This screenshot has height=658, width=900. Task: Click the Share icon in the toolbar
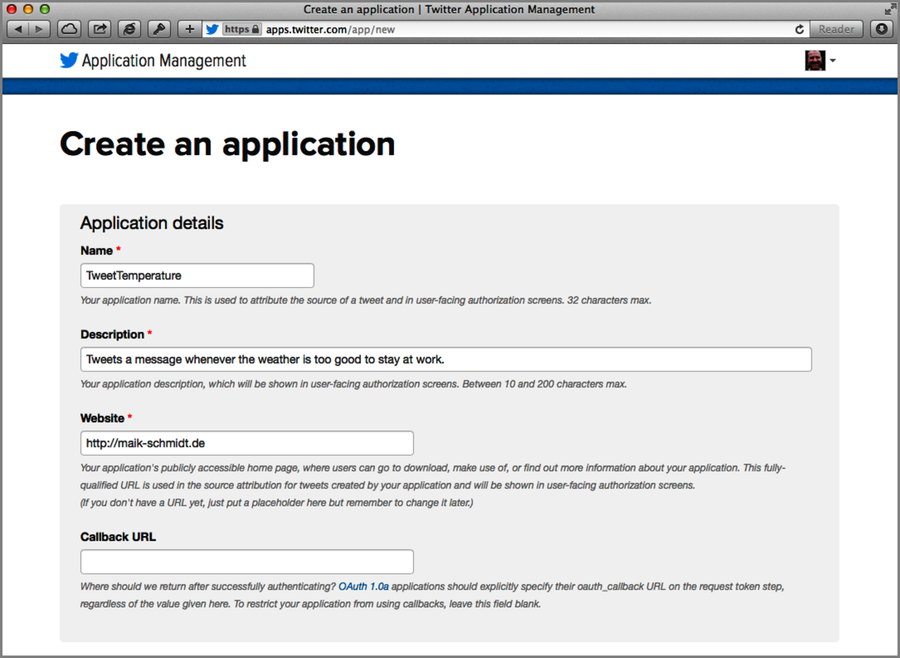click(98, 29)
